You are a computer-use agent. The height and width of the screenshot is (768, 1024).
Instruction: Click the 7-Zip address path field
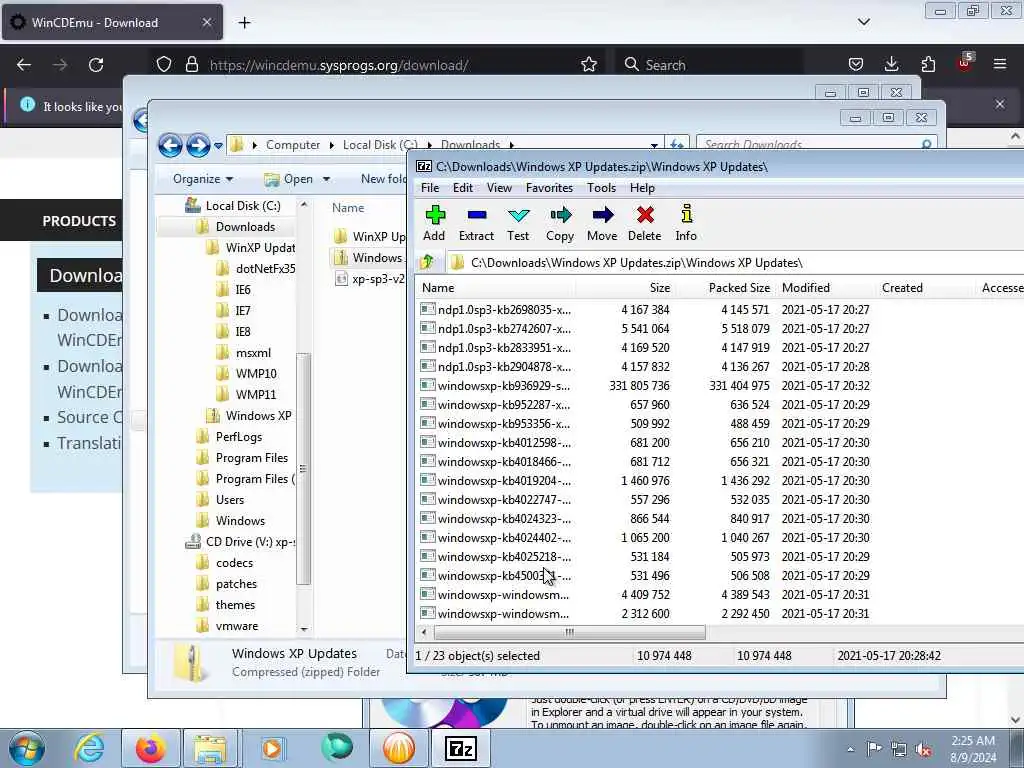[x=735, y=263]
